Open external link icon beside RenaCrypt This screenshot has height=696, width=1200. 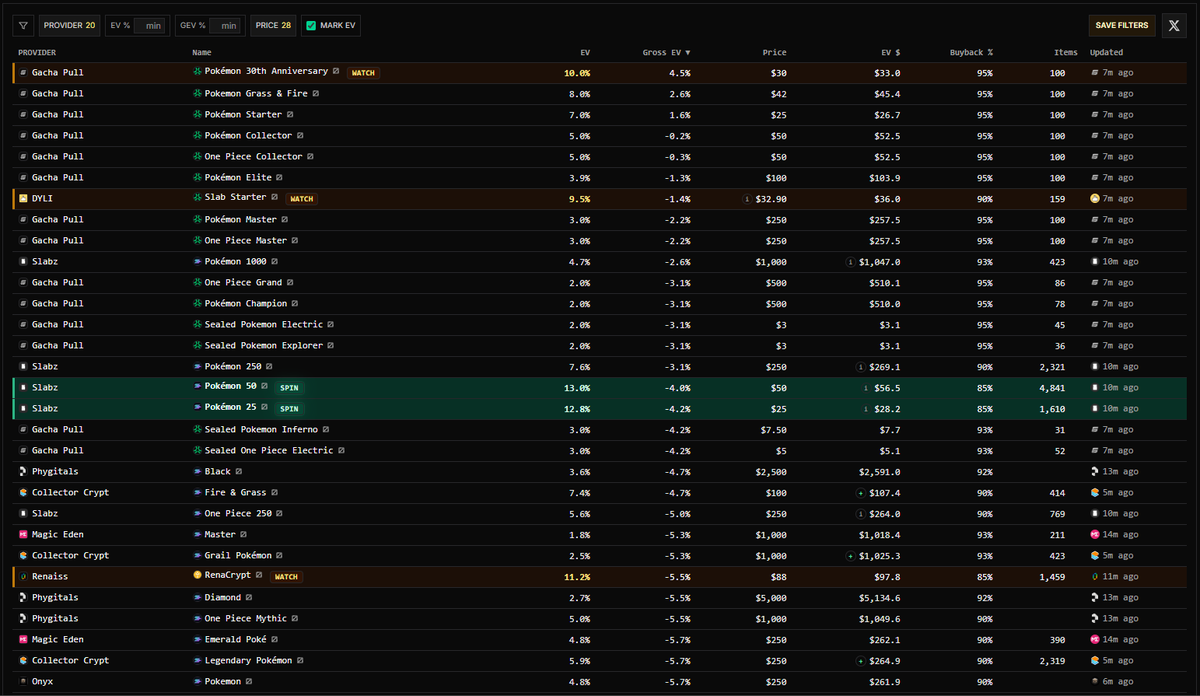point(259,576)
